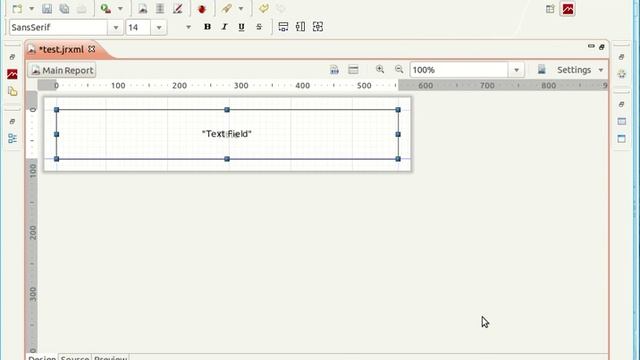Click the match height layout icon
The height and width of the screenshot is (360, 640).
click(300, 27)
